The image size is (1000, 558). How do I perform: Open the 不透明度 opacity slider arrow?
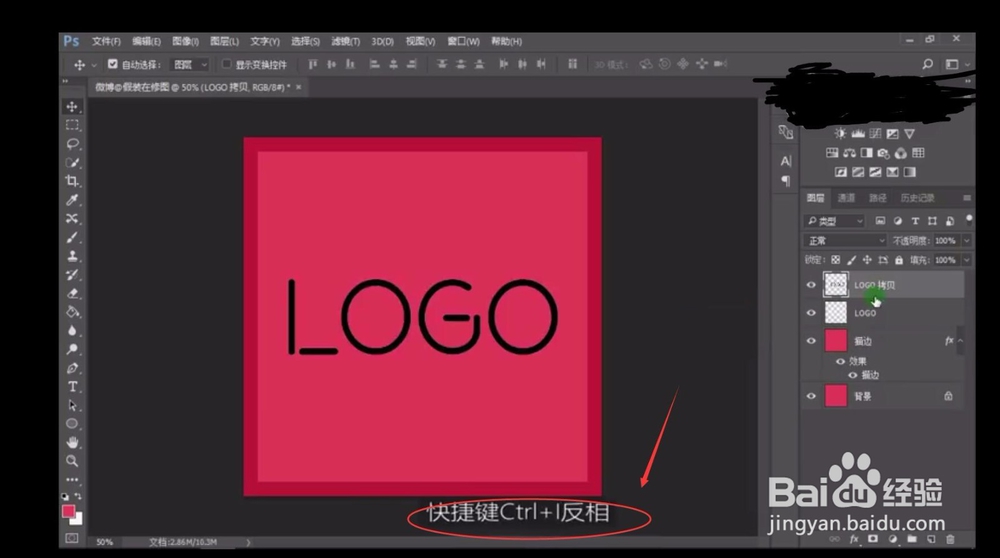[x=967, y=240]
